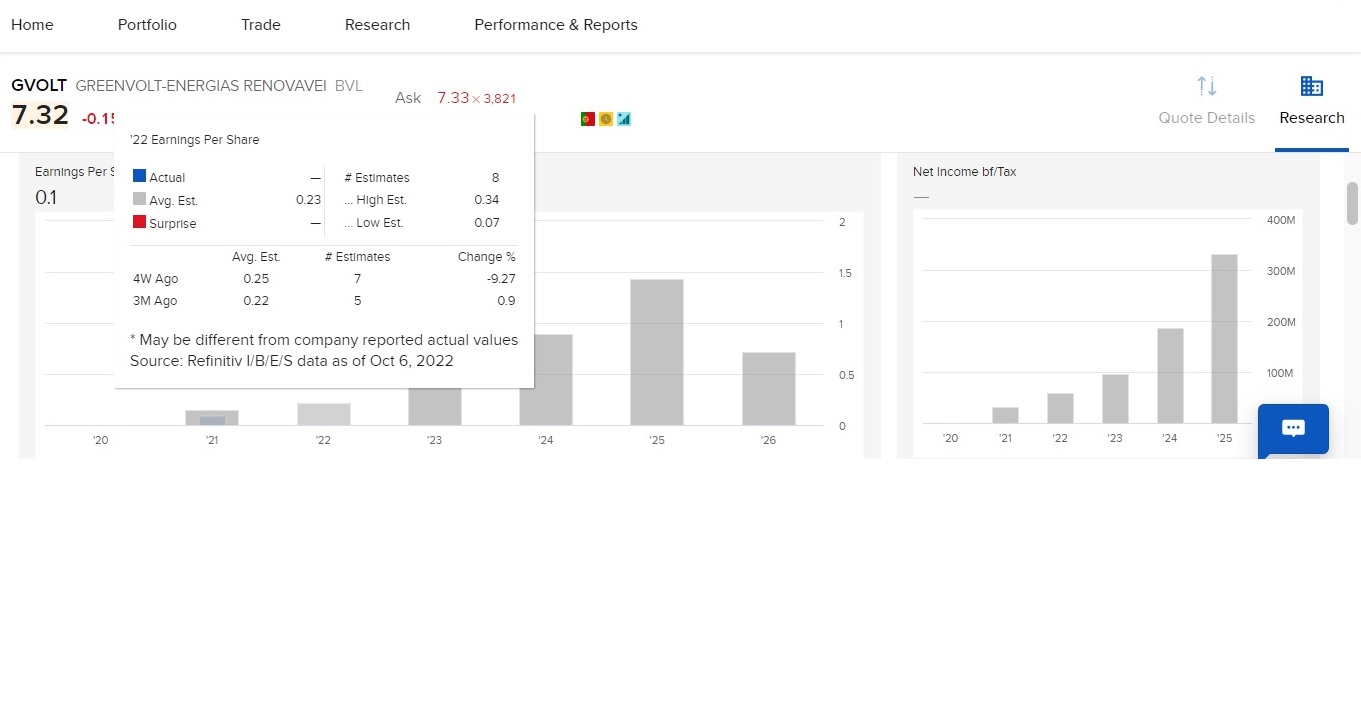1361x702 pixels.
Task: Click the yellow clock delayed-data icon
Action: point(606,119)
